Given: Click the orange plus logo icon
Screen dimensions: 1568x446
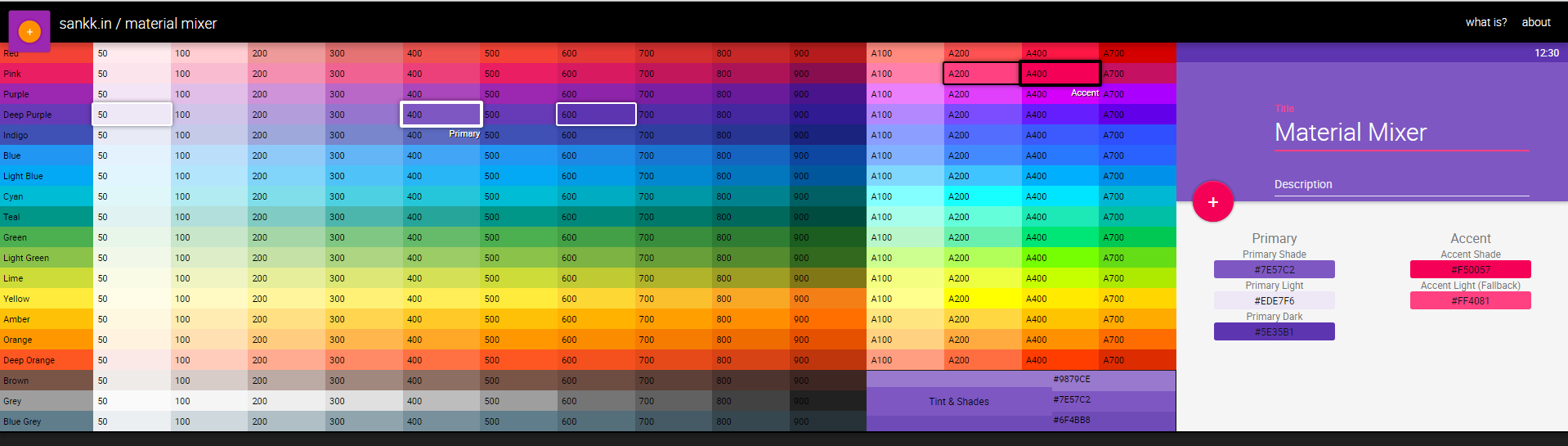Looking at the screenshot, I should [29, 32].
